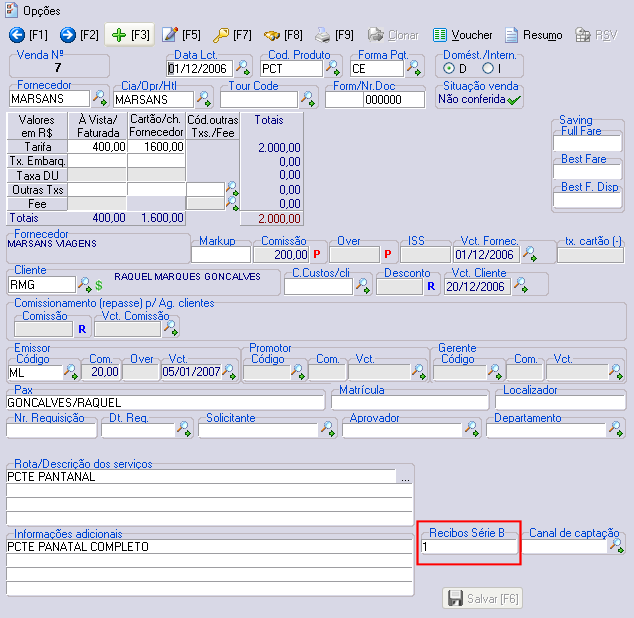Open the Voucher toolbar item

coord(463,35)
